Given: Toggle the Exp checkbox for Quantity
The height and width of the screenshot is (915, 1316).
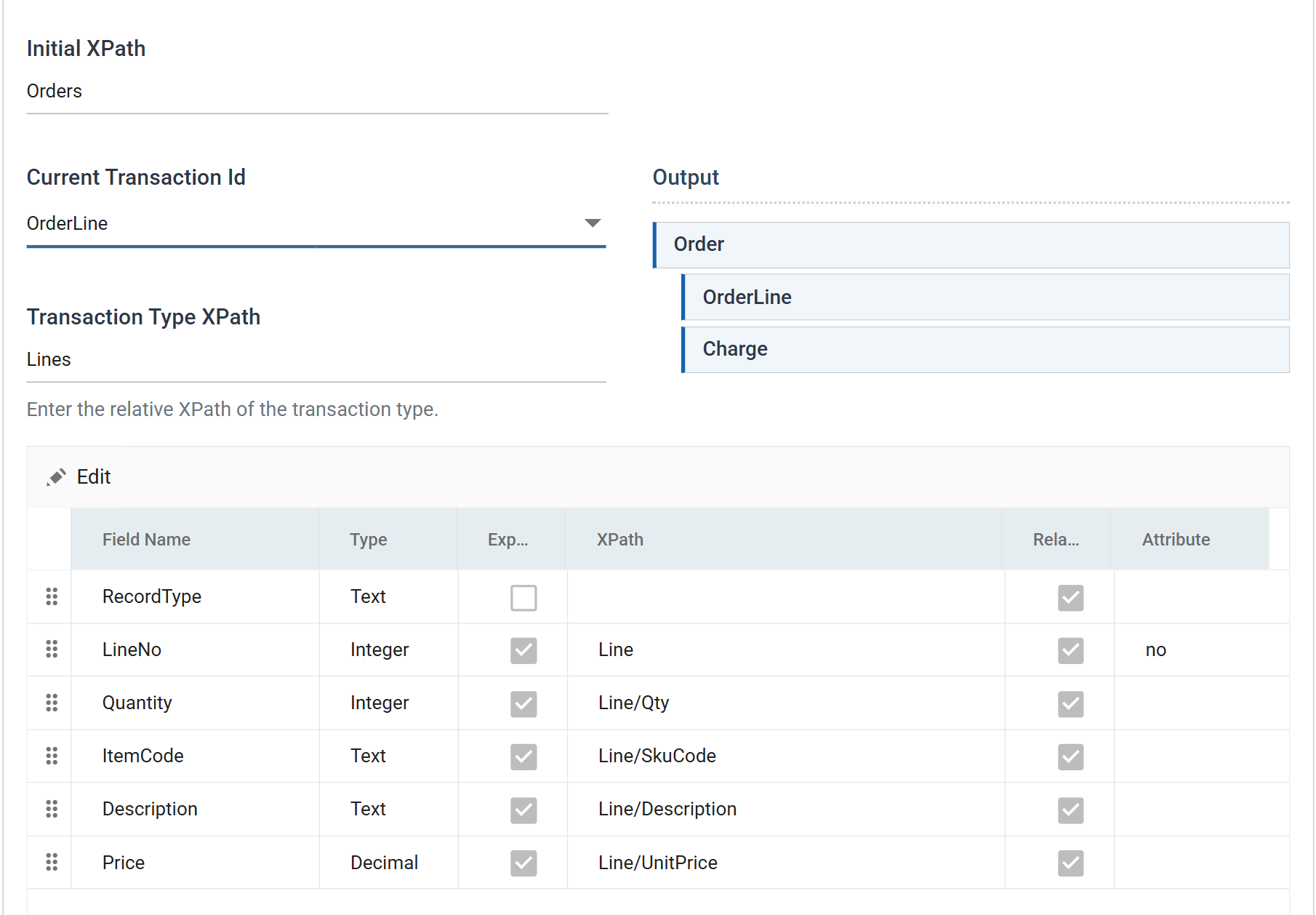Looking at the screenshot, I should tap(523, 704).
